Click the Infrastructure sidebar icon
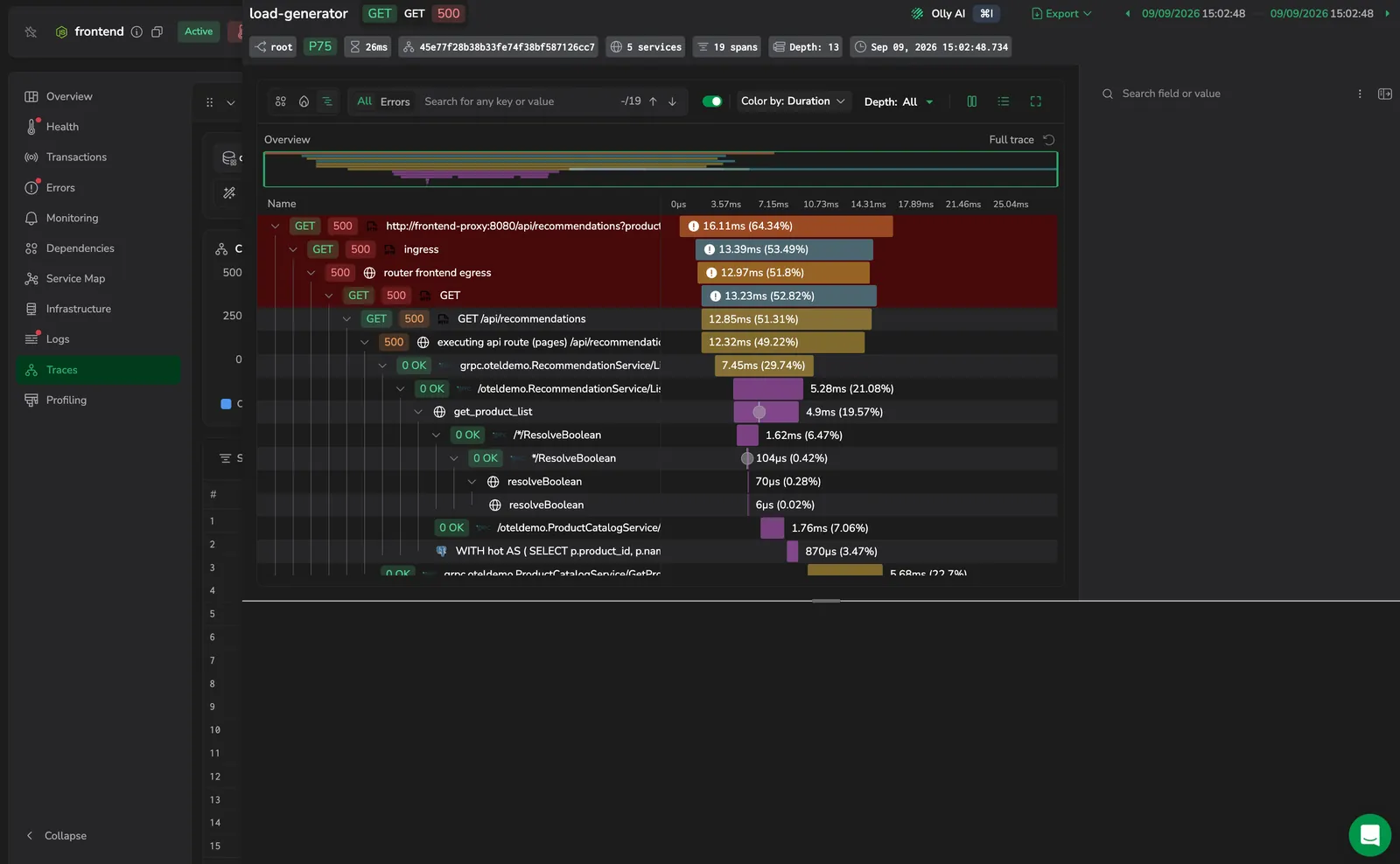Image resolution: width=1400 pixels, height=864 pixels. pyautogui.click(x=31, y=309)
